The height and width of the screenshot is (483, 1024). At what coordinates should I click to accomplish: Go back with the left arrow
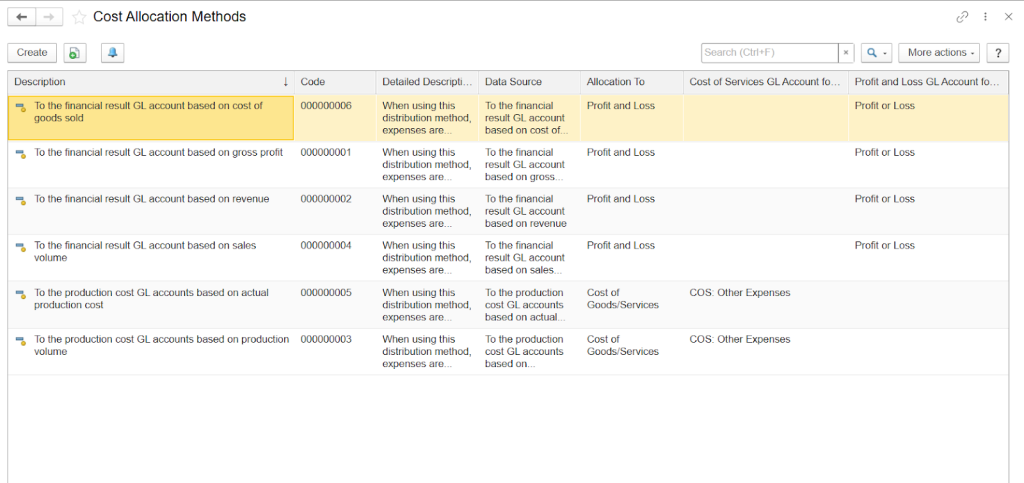(x=22, y=17)
